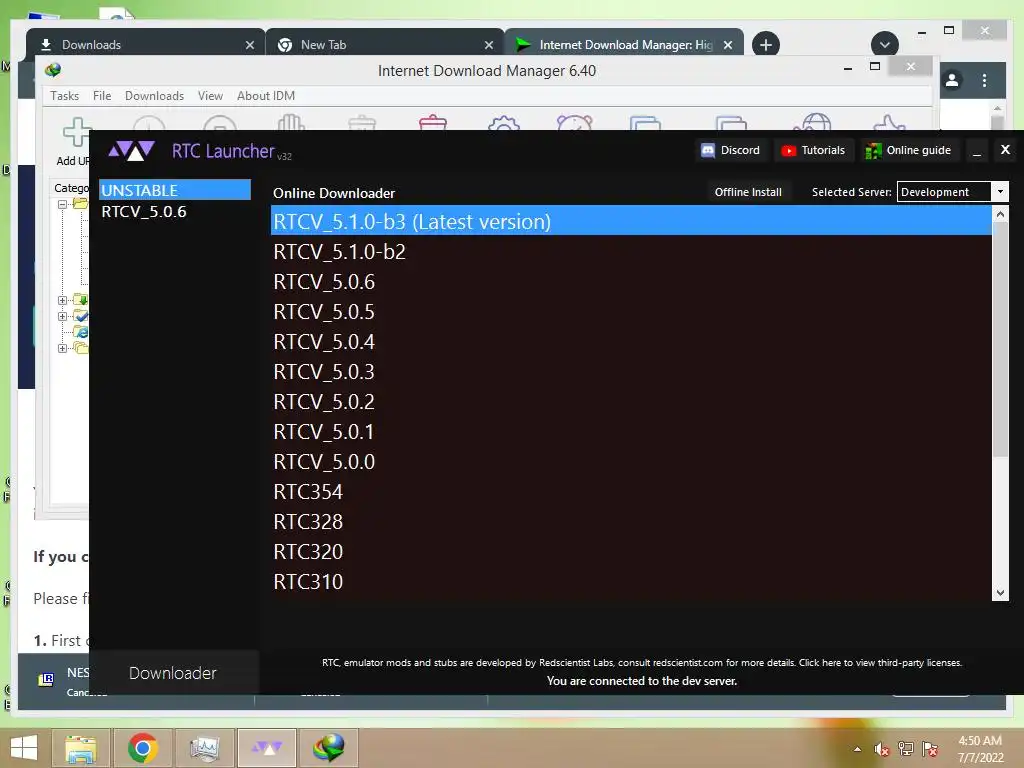Select RTCV_5.0.2 version entry
1024x768 pixels.
point(631,402)
